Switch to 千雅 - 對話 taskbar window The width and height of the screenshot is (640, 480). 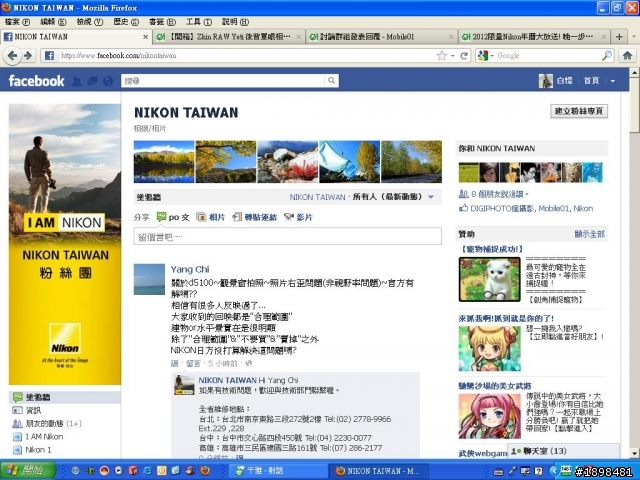pyautogui.click(x=277, y=471)
